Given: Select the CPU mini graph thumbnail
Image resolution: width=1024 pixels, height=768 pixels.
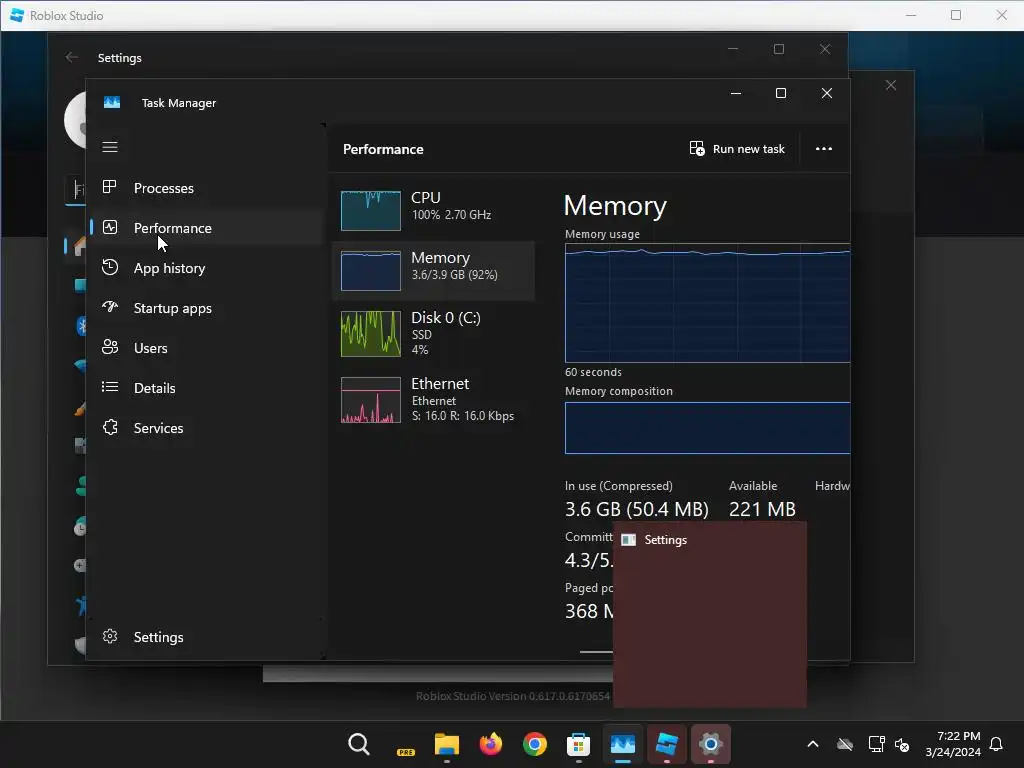Looking at the screenshot, I should (x=370, y=210).
